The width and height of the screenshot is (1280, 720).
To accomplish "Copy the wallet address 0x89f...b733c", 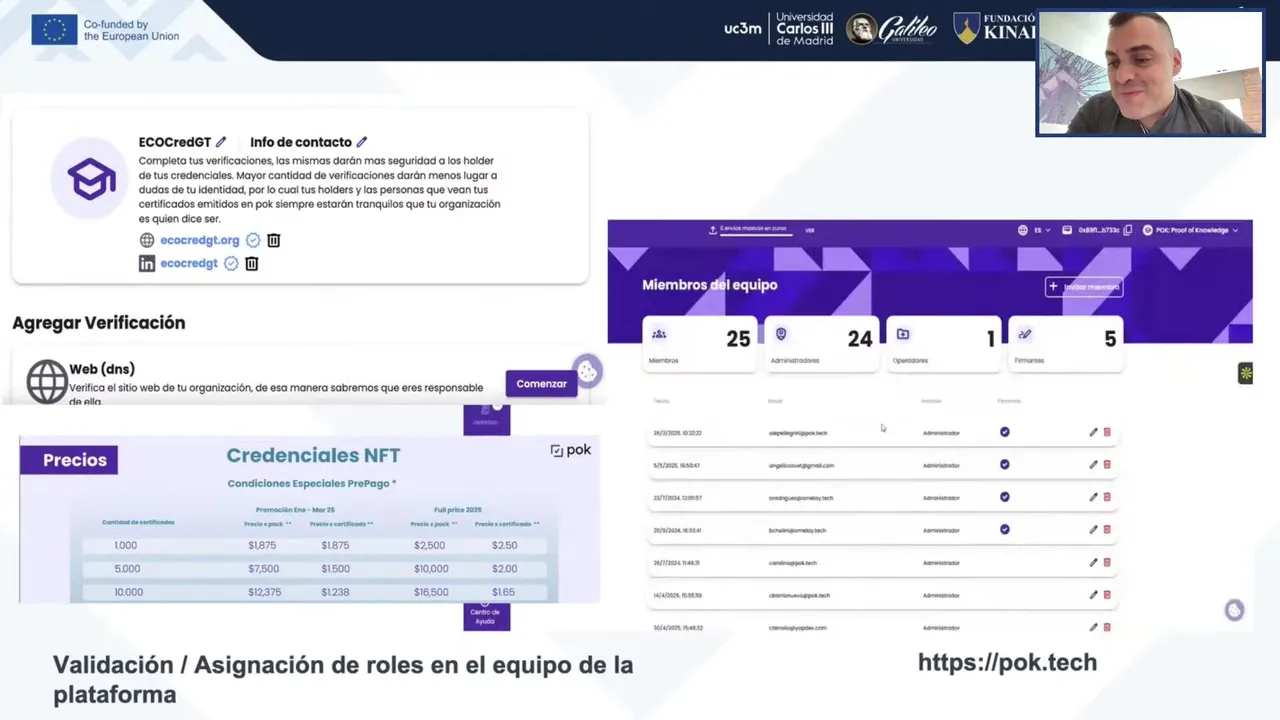I will (1128, 230).
